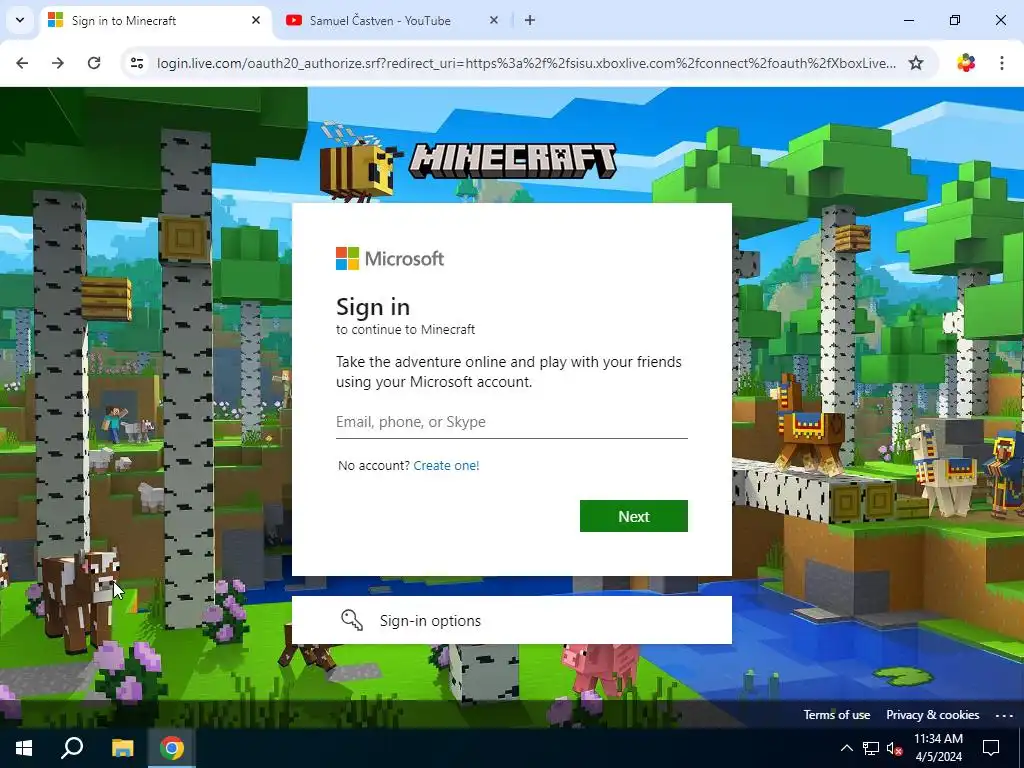Open Terms of use link
This screenshot has height=768, width=1024.
click(x=837, y=714)
